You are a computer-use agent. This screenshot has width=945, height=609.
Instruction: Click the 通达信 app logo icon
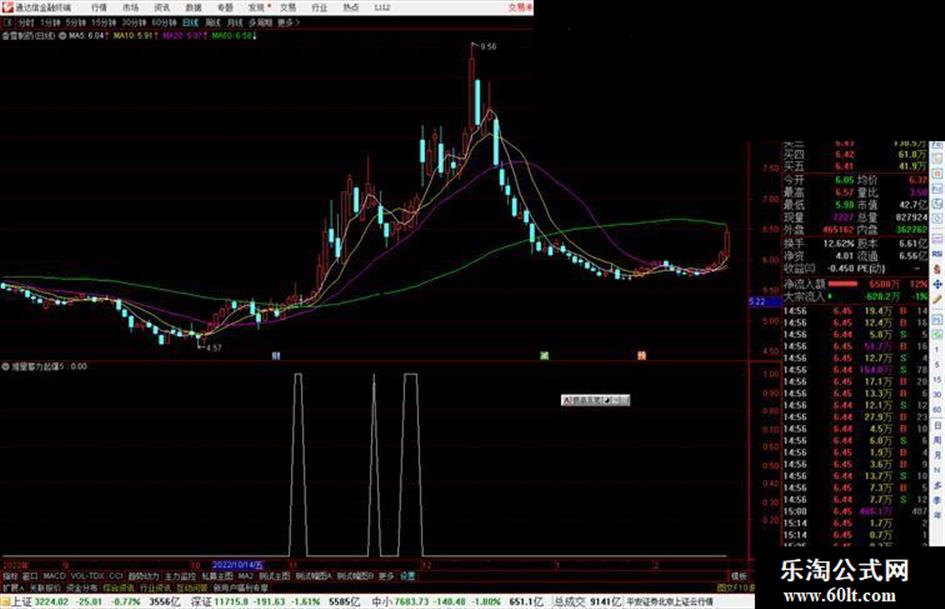(x=8, y=7)
